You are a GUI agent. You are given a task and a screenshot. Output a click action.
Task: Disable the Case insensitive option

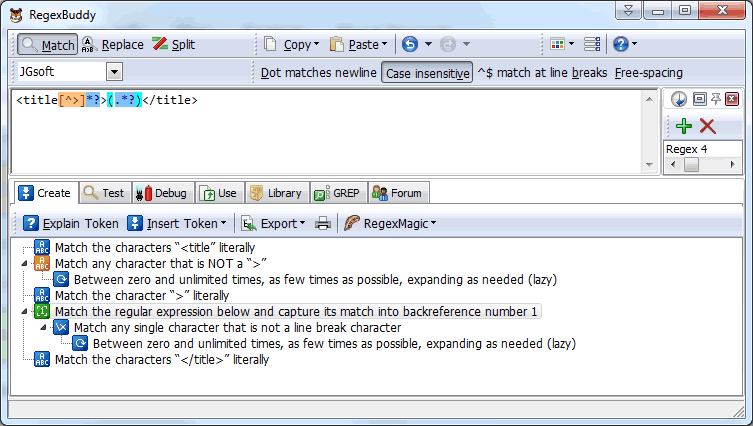click(x=427, y=73)
